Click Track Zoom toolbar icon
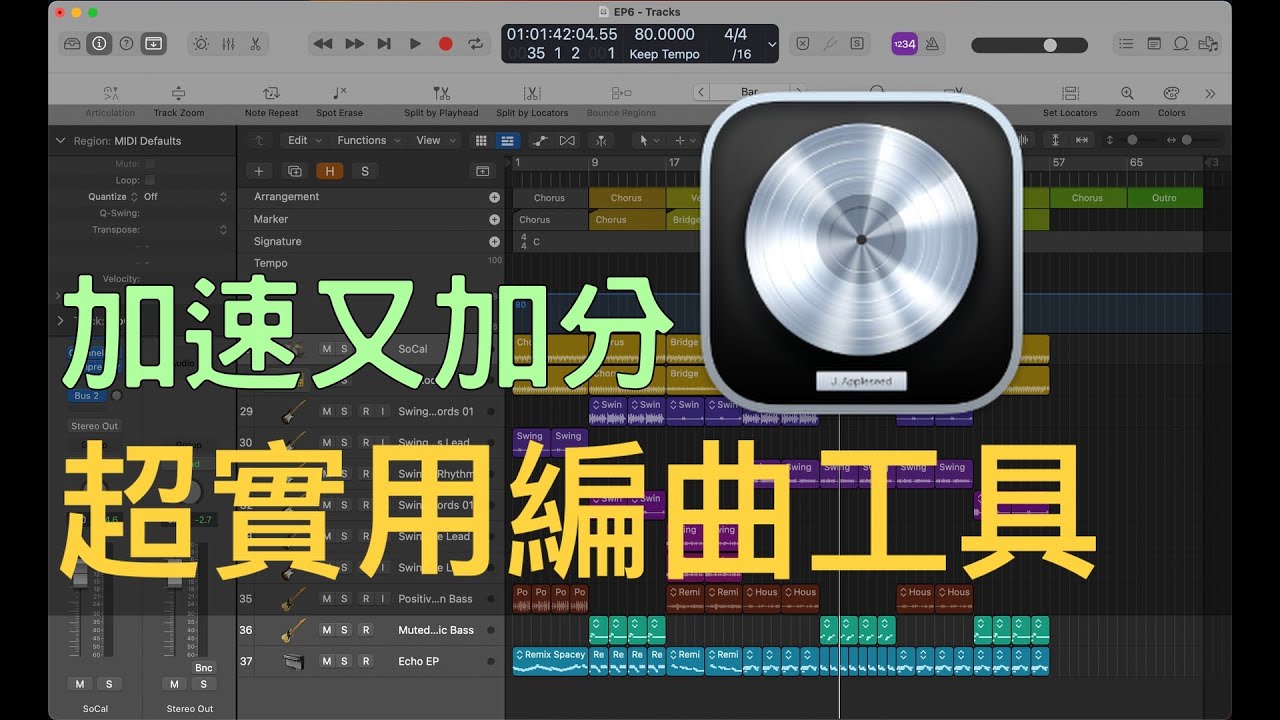Screen dimensions: 1280x720 [x=178, y=93]
